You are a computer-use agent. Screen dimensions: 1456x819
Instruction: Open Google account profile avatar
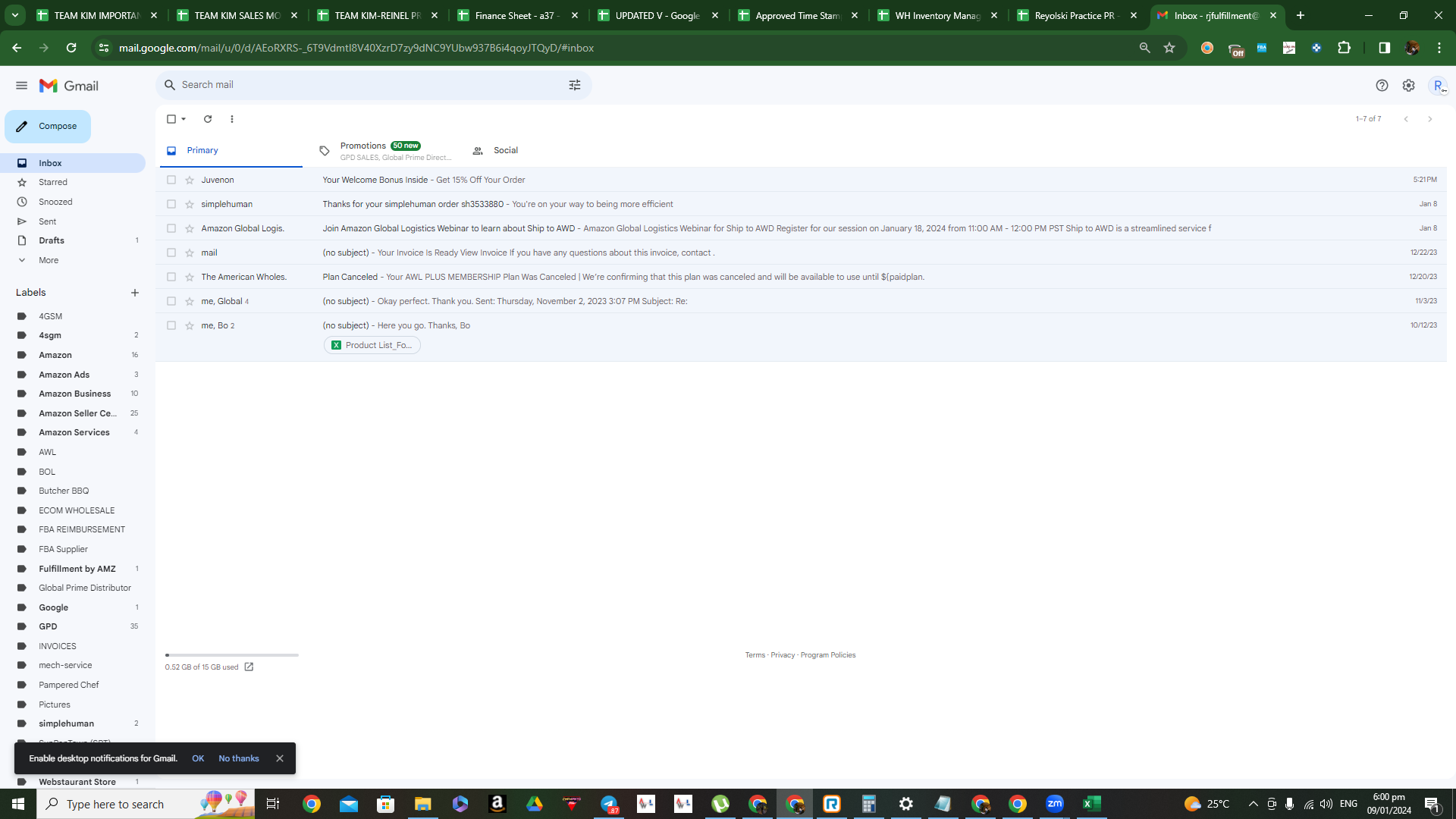(x=1438, y=86)
